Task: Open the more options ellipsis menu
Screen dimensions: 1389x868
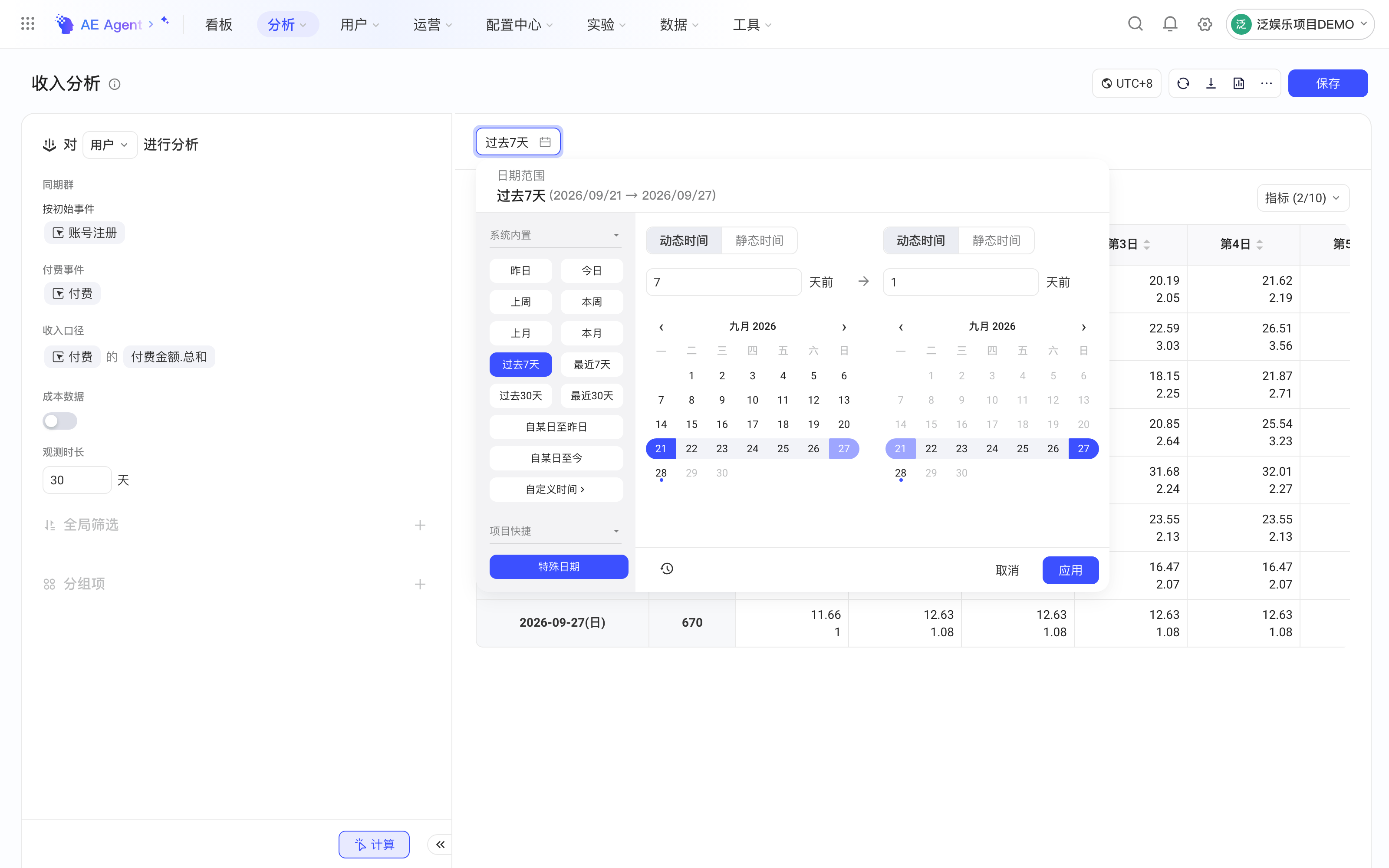Action: pyautogui.click(x=1266, y=83)
